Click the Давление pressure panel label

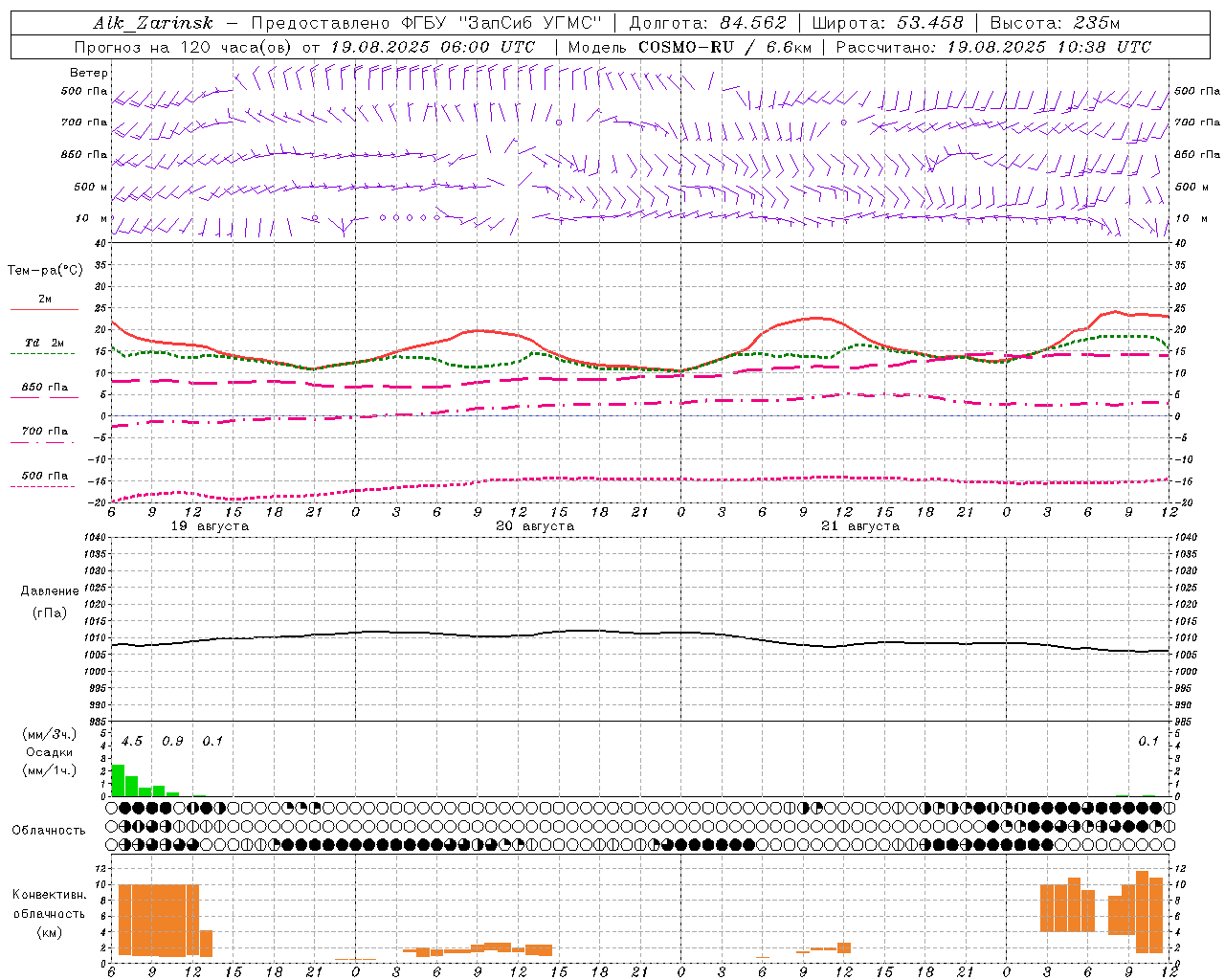pos(50,591)
